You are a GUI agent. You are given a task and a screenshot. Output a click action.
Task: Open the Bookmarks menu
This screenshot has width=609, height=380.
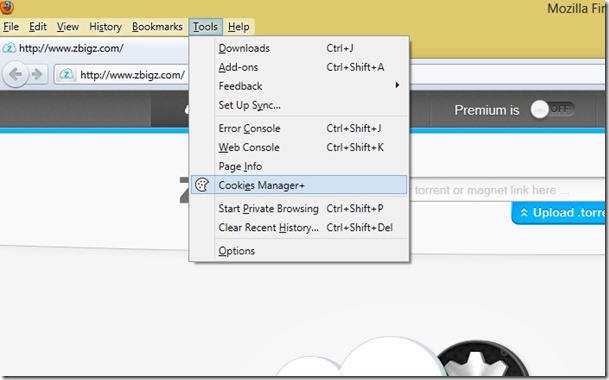157,27
